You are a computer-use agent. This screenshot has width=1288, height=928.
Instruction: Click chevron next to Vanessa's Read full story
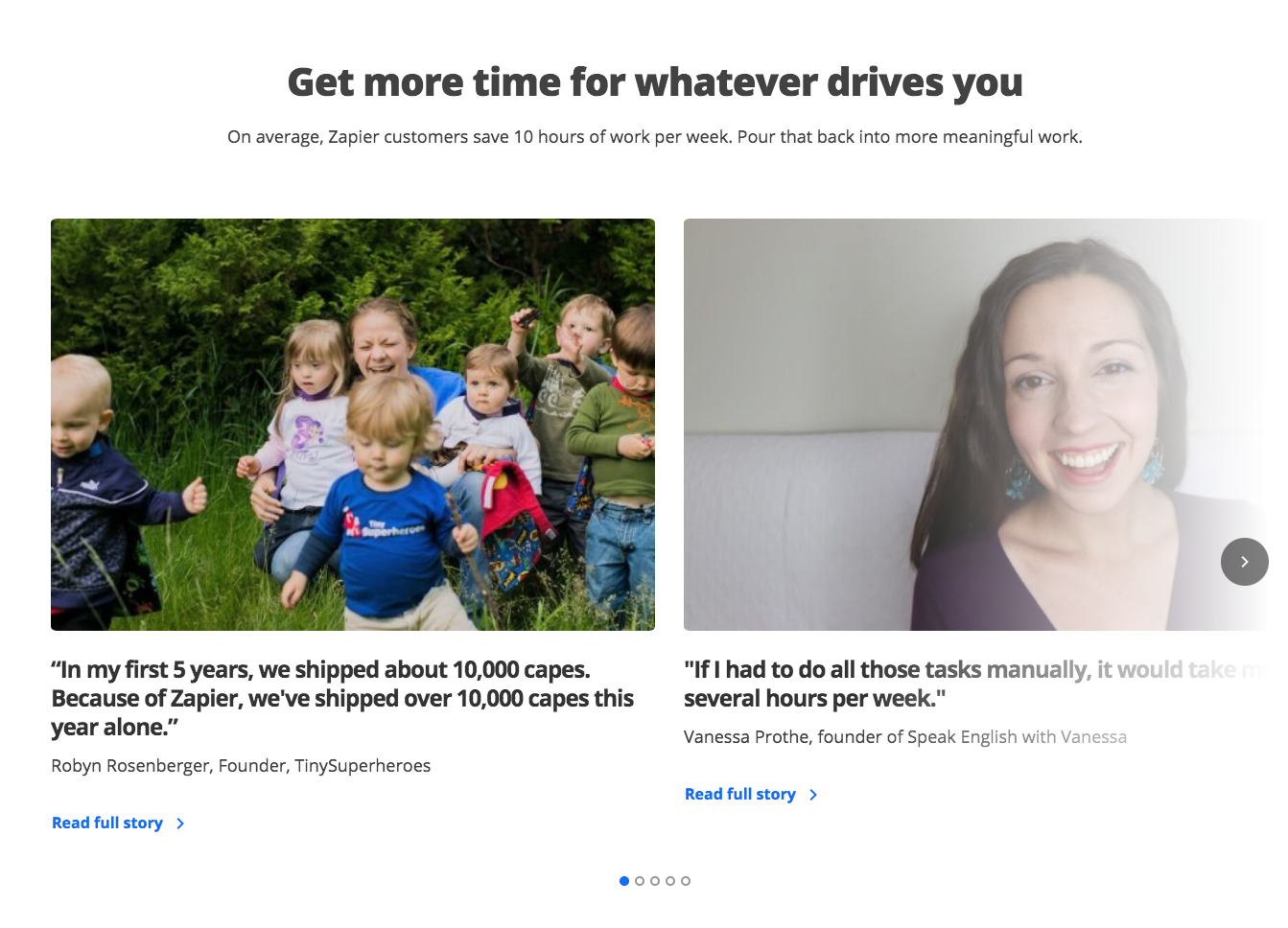click(813, 795)
